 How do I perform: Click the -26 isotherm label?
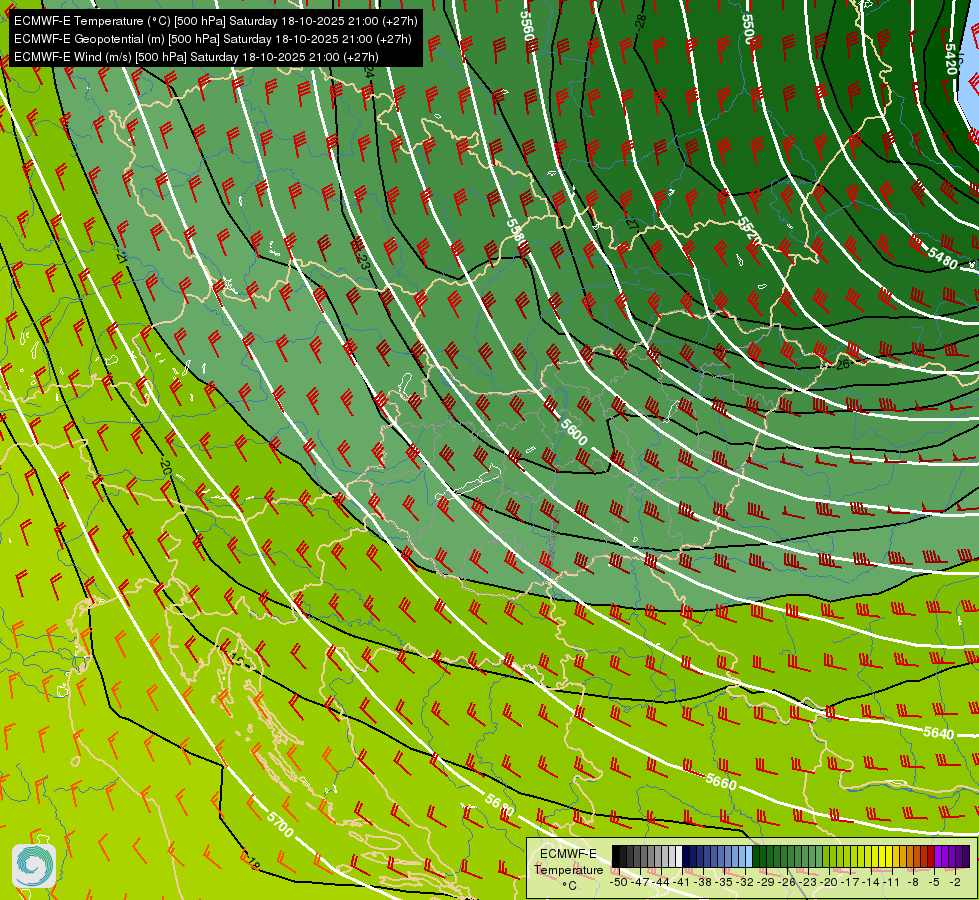(x=842, y=363)
